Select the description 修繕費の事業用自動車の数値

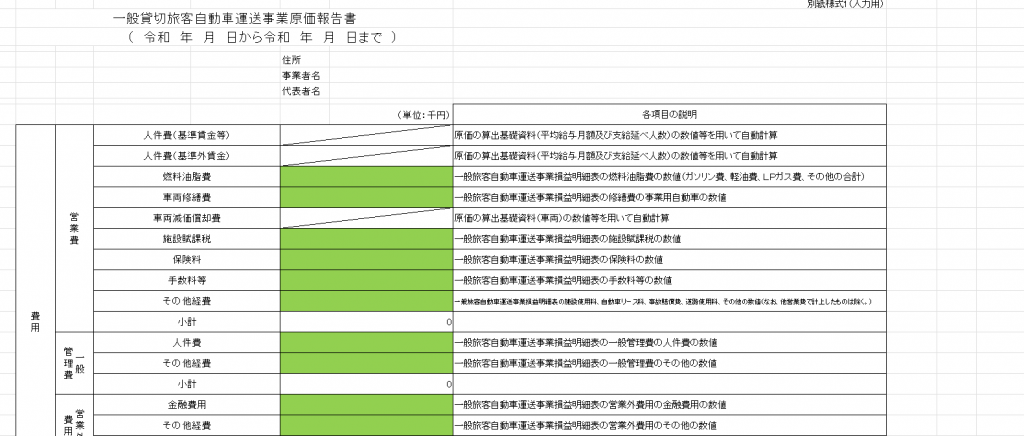click(669, 198)
